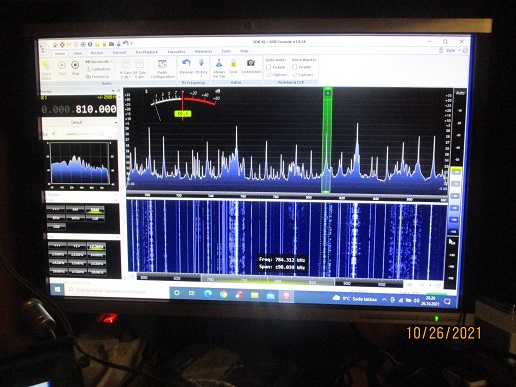The height and width of the screenshot is (387, 516).
Task: Click the application orb button
Action: click(44, 50)
